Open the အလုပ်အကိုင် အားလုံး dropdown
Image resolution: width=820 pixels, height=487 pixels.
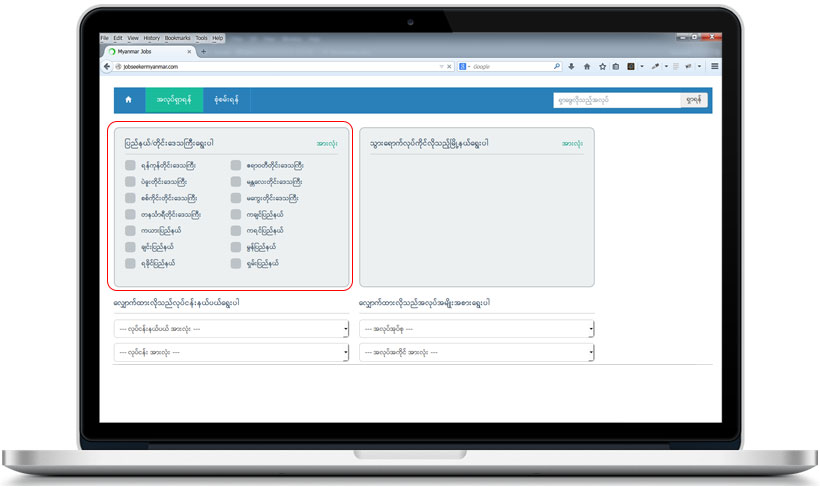click(x=476, y=352)
